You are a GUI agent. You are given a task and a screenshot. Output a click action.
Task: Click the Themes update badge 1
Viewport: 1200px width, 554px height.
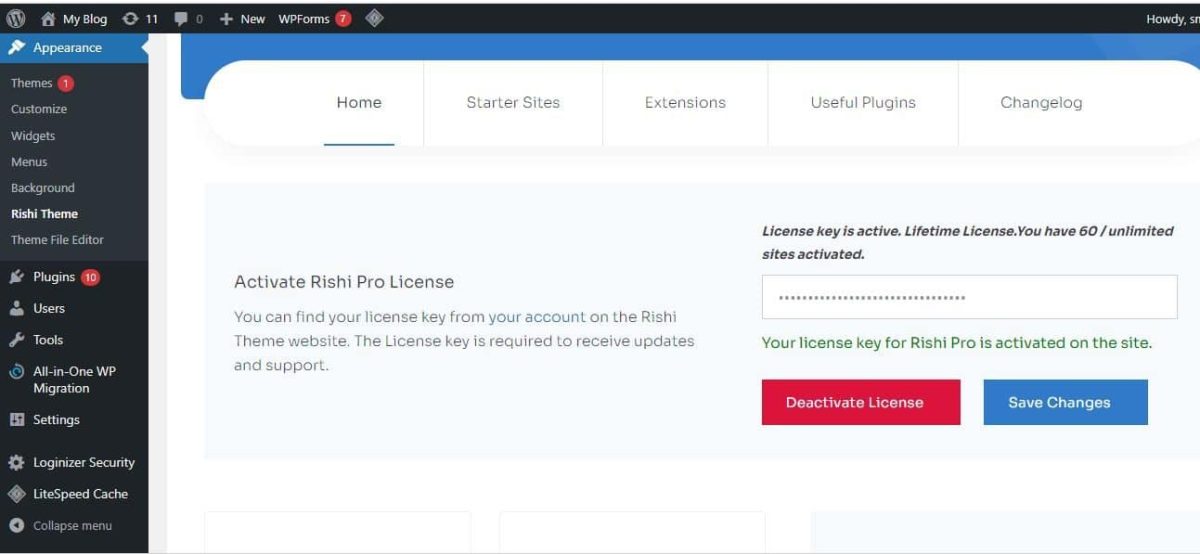(66, 83)
